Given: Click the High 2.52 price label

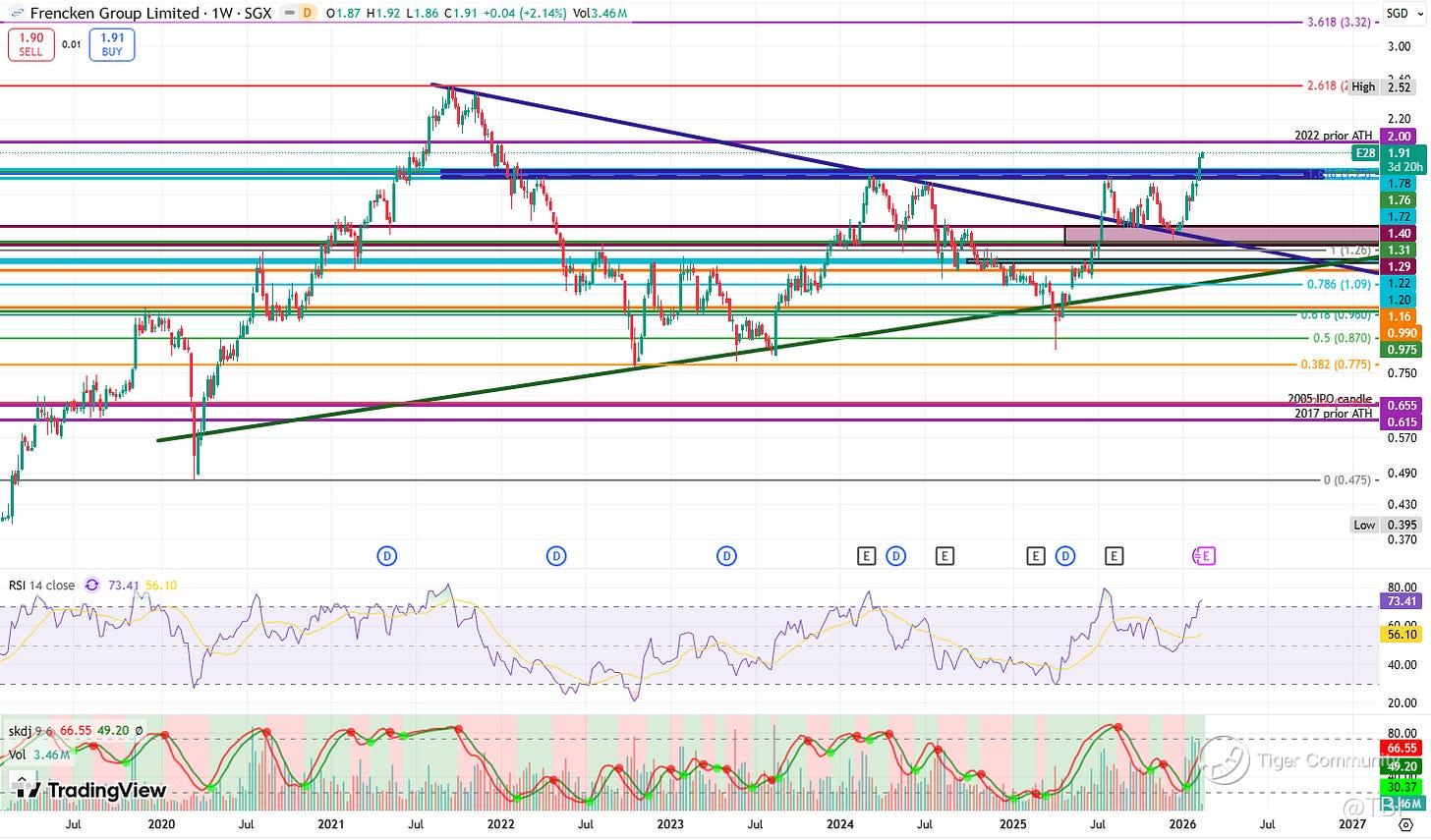Looking at the screenshot, I should 1382,86.
